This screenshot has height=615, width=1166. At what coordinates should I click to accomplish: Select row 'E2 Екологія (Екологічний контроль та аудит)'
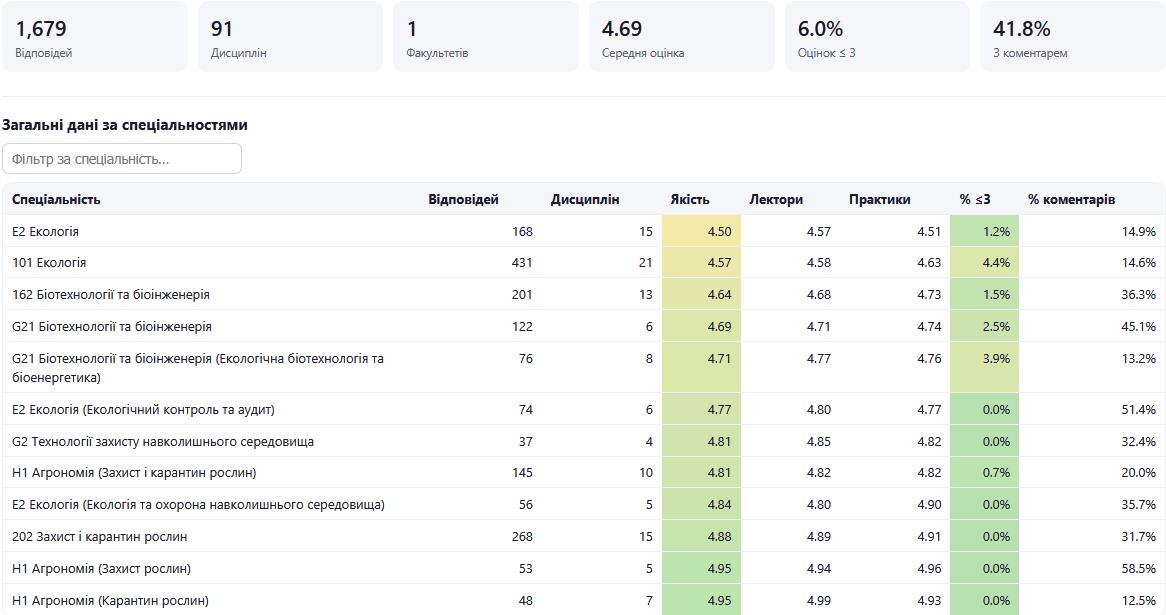click(583, 409)
